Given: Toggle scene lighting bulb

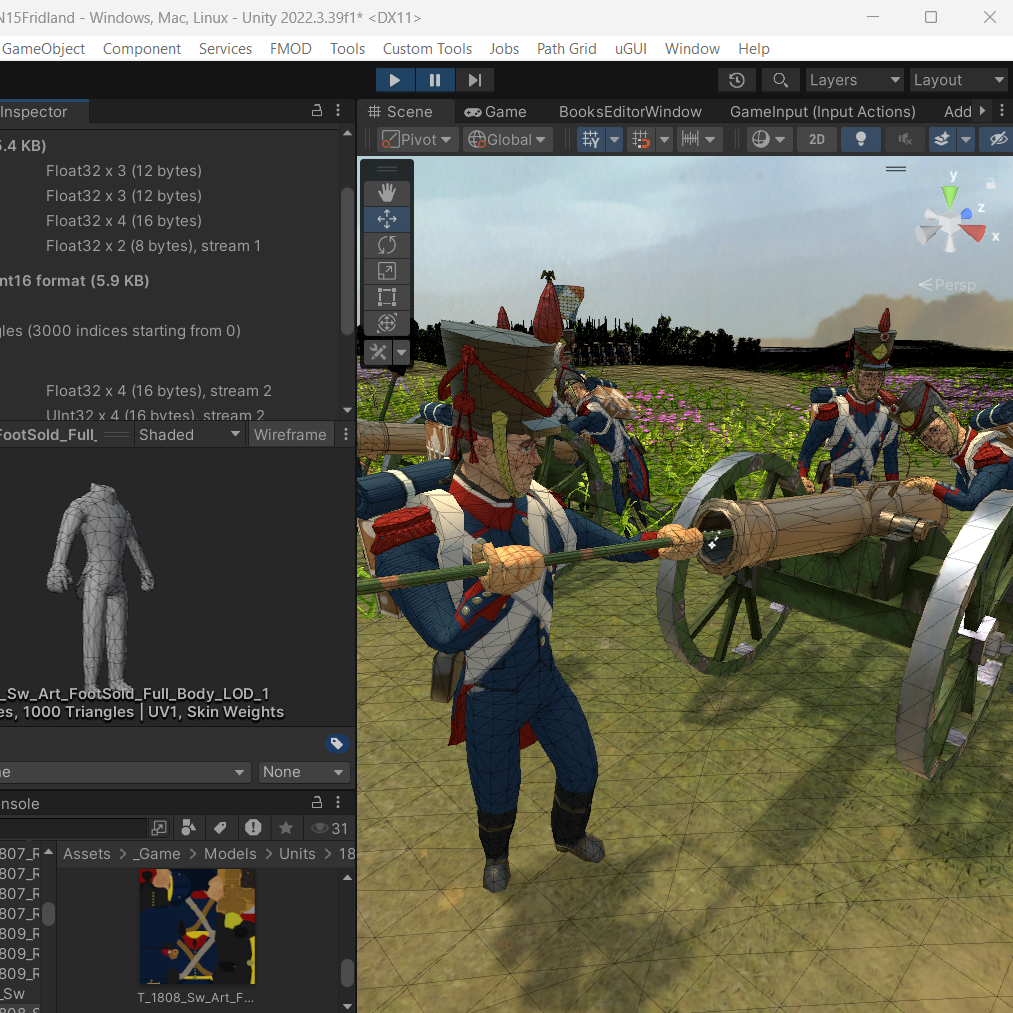Looking at the screenshot, I should click(x=861, y=140).
